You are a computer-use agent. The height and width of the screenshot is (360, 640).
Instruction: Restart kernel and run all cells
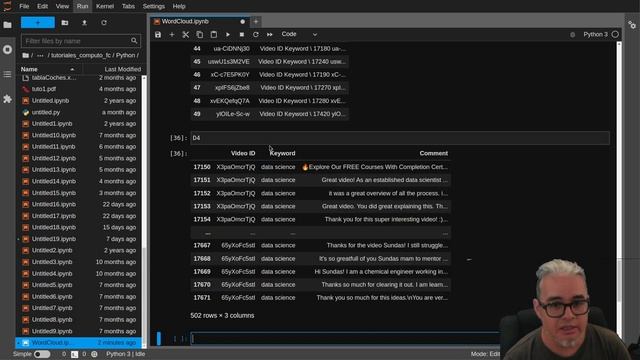click(x=270, y=35)
